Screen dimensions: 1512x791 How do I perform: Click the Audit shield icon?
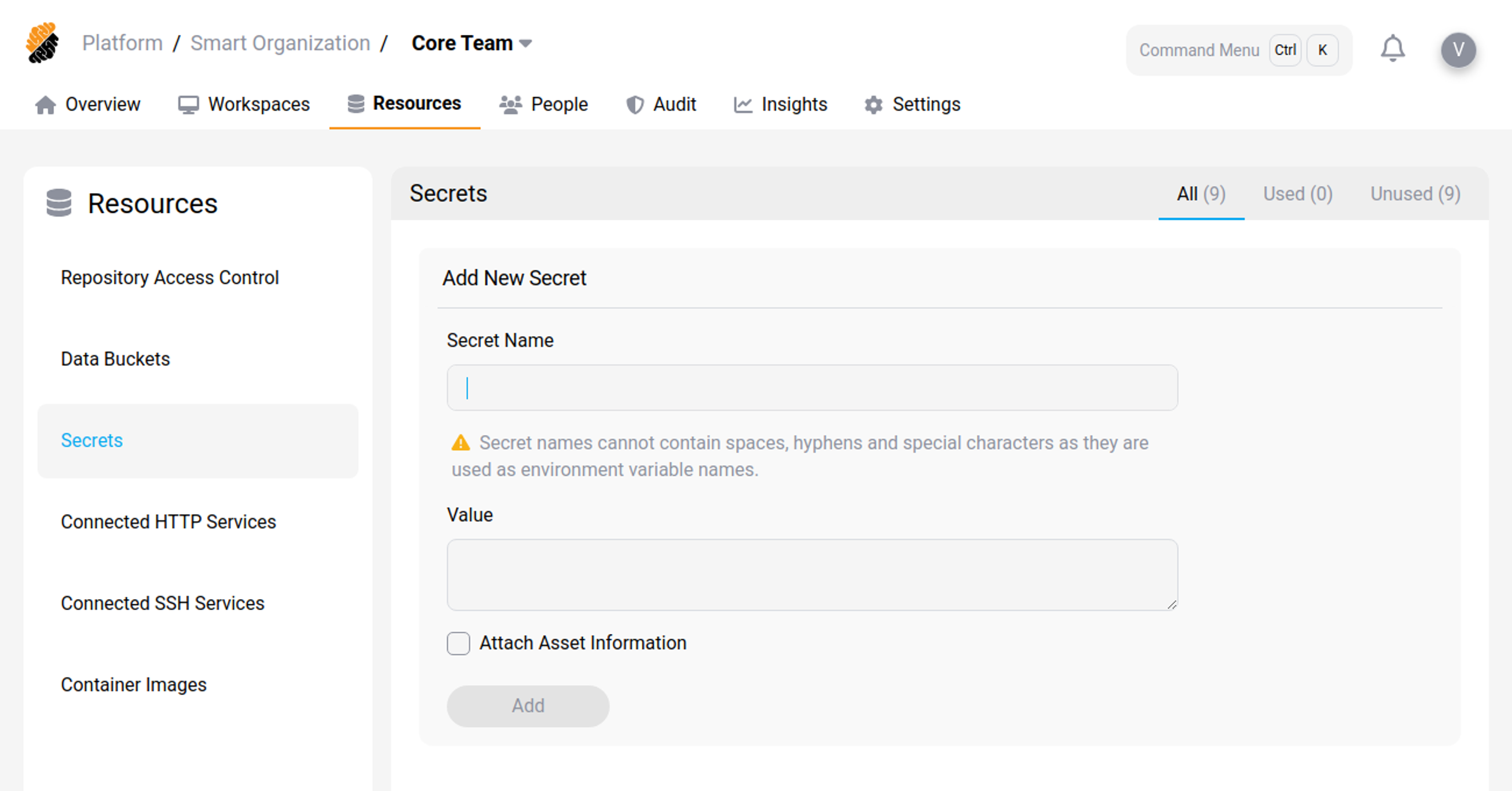pyautogui.click(x=634, y=105)
